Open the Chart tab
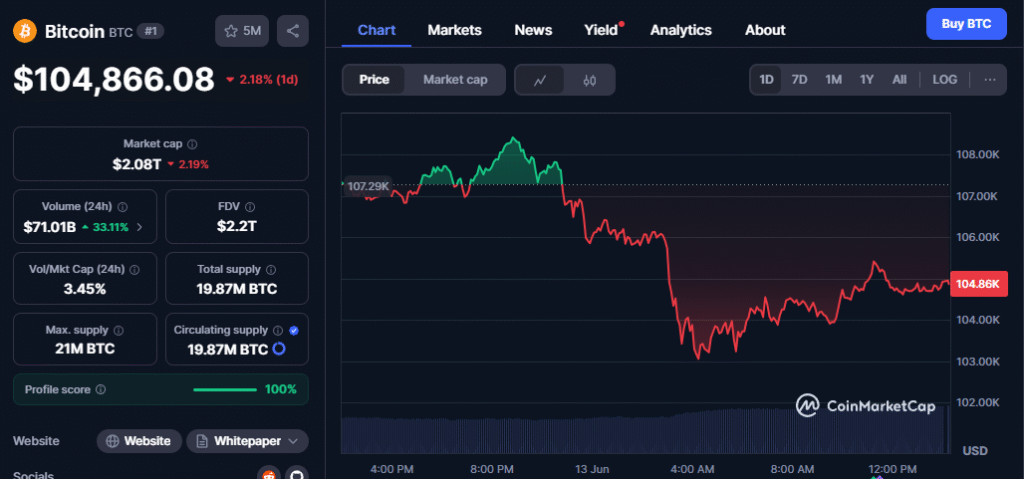This screenshot has height=479, width=1024. click(377, 30)
